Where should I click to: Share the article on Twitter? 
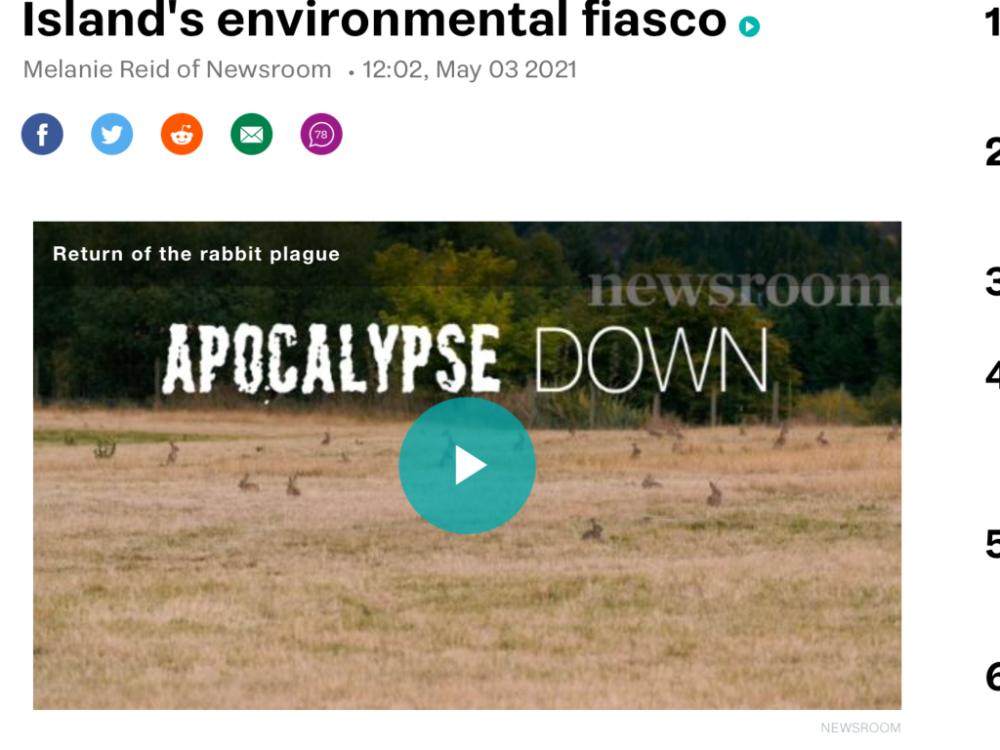112,134
